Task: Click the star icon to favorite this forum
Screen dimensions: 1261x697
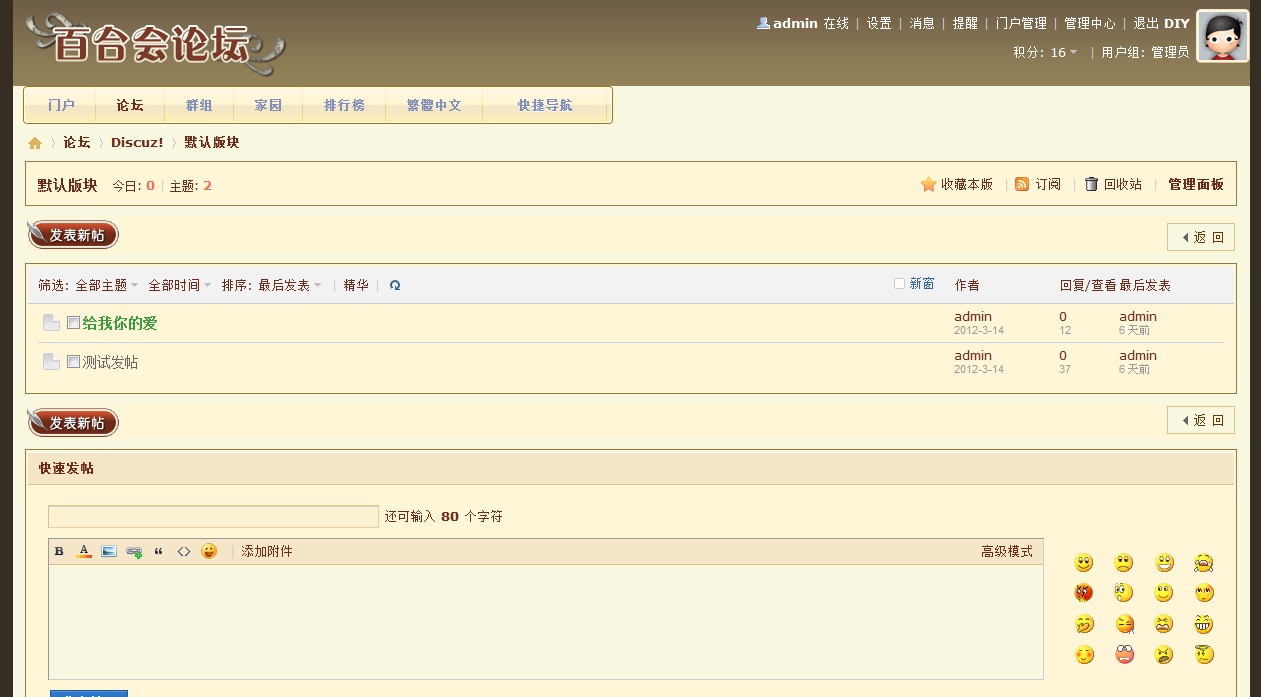Action: click(x=928, y=184)
